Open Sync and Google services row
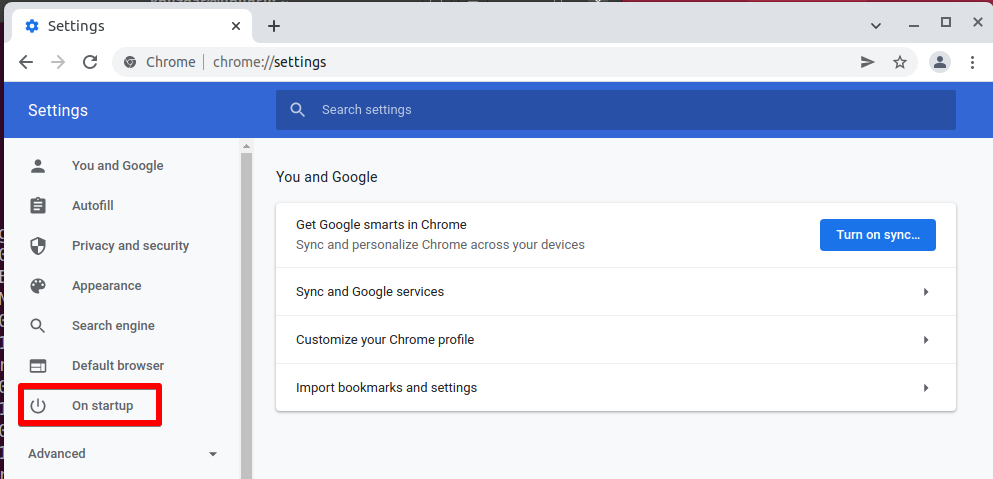Screen dimensions: 993x479 point(616,292)
